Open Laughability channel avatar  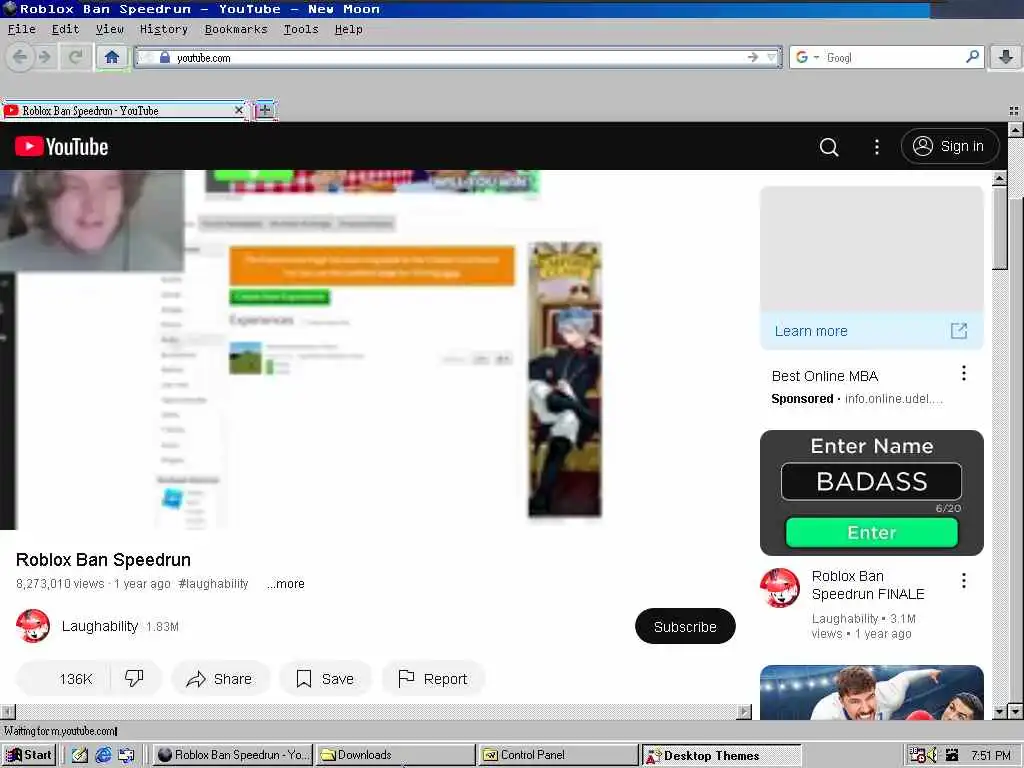coord(33,626)
